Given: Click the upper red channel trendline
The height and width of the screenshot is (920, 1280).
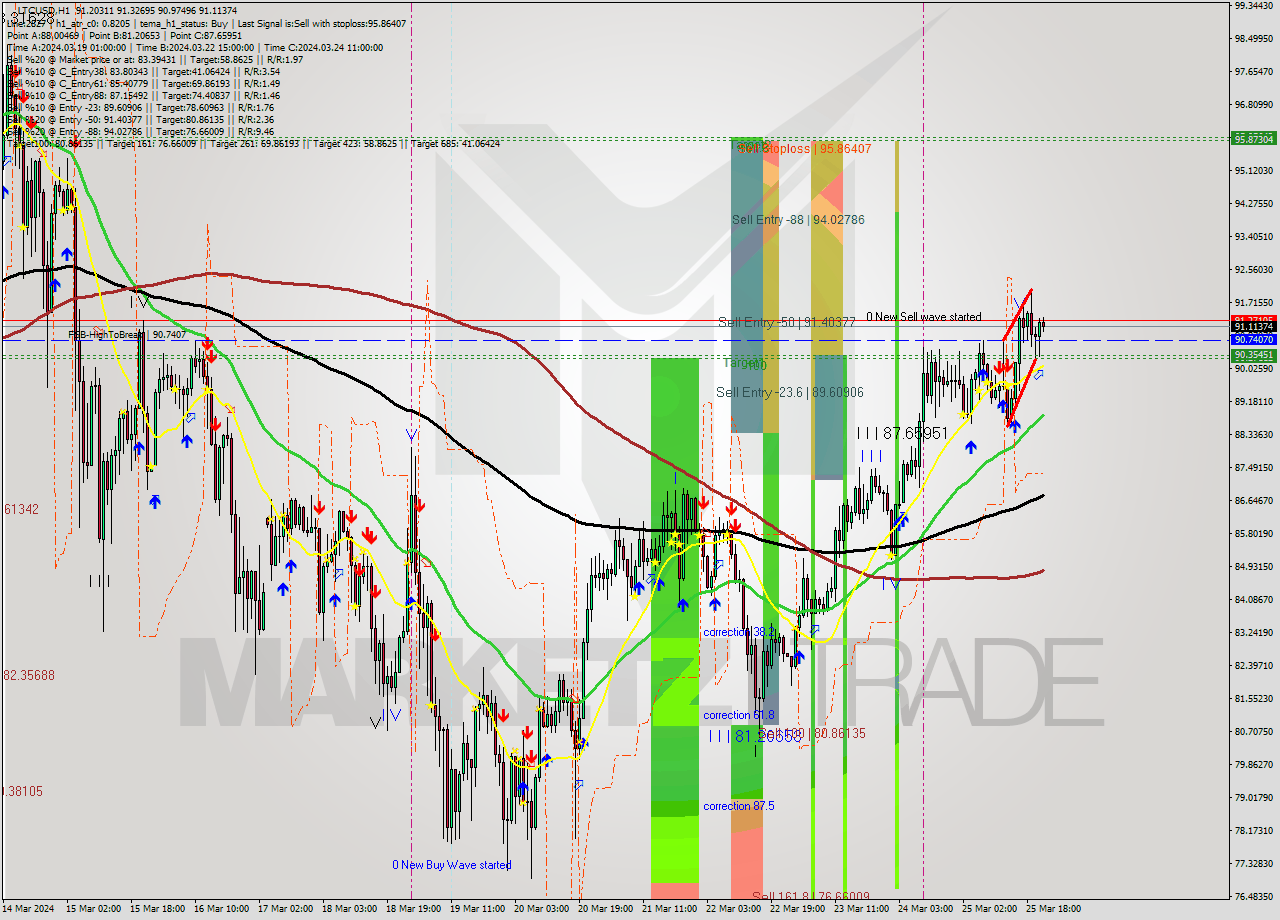Looking at the screenshot, I should (1017, 316).
